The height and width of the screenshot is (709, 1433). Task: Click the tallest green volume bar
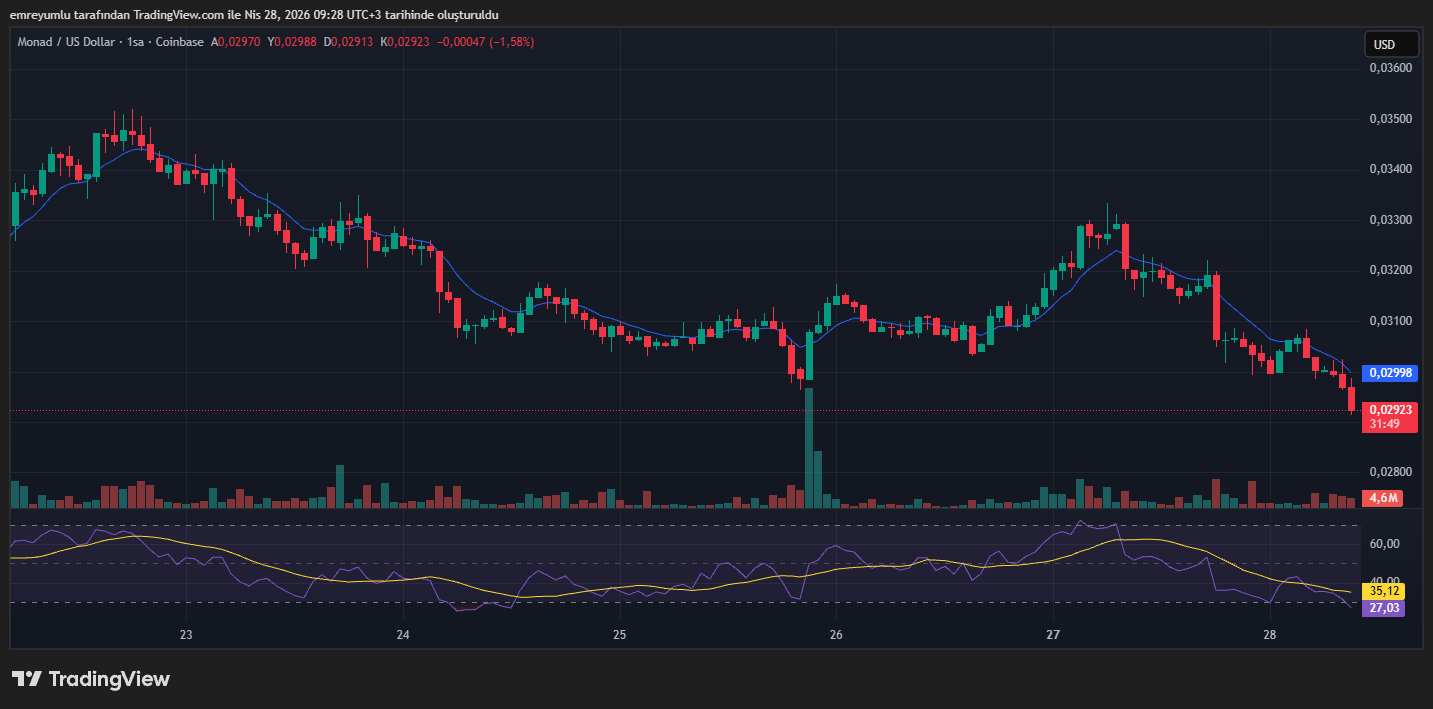click(808, 450)
